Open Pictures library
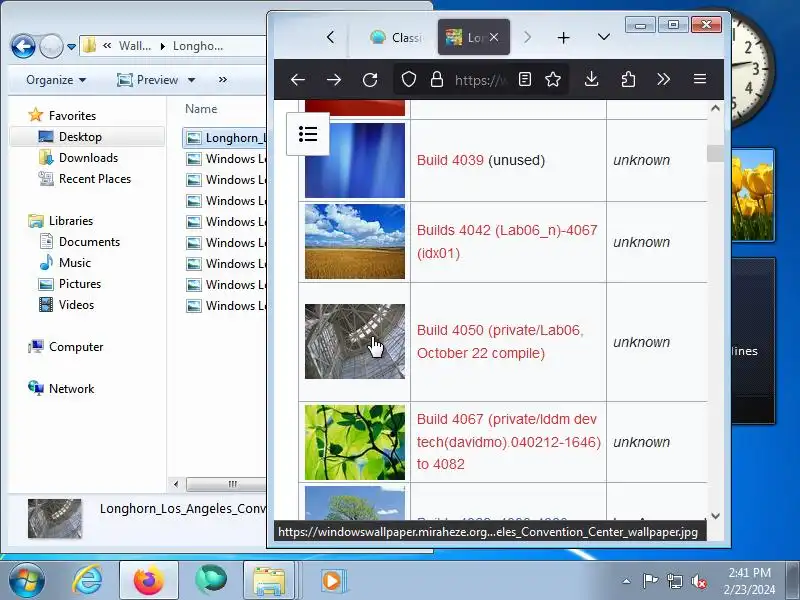The image size is (800, 600). coord(80,284)
